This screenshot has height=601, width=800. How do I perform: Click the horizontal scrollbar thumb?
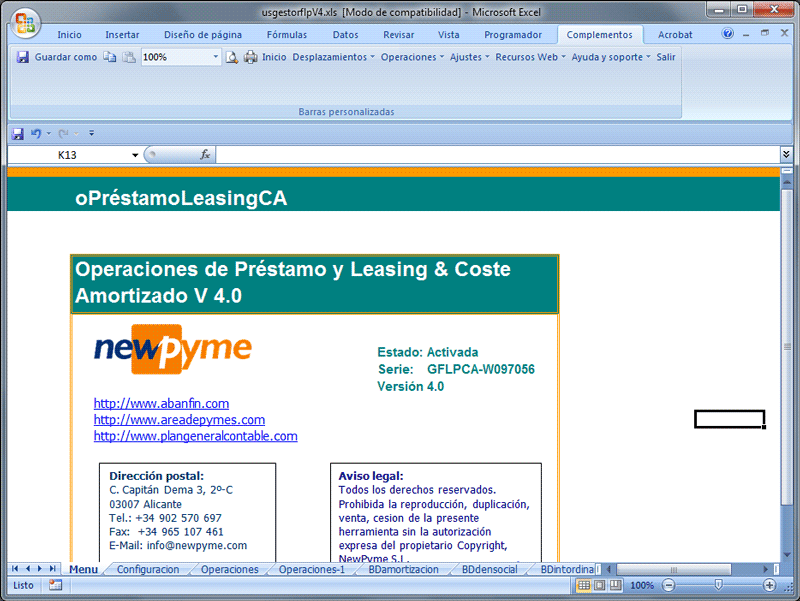pos(673,569)
